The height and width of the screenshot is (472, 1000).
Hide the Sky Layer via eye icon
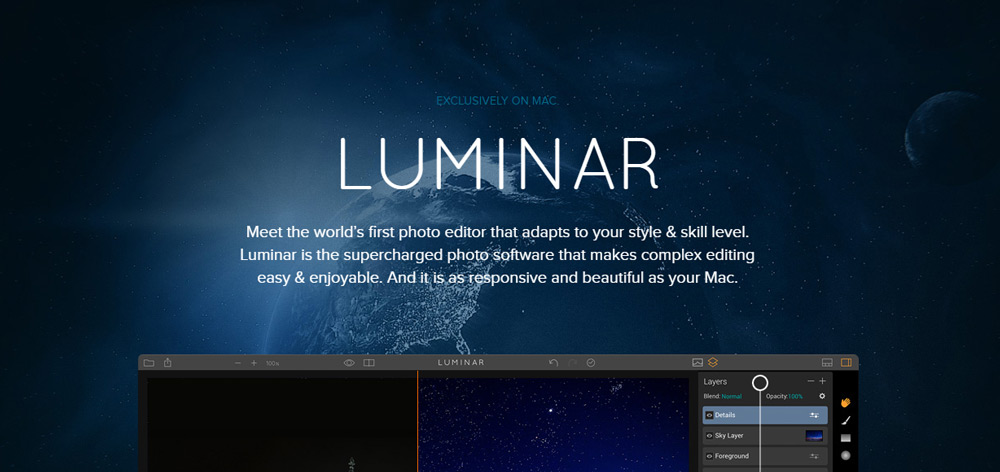click(x=709, y=436)
